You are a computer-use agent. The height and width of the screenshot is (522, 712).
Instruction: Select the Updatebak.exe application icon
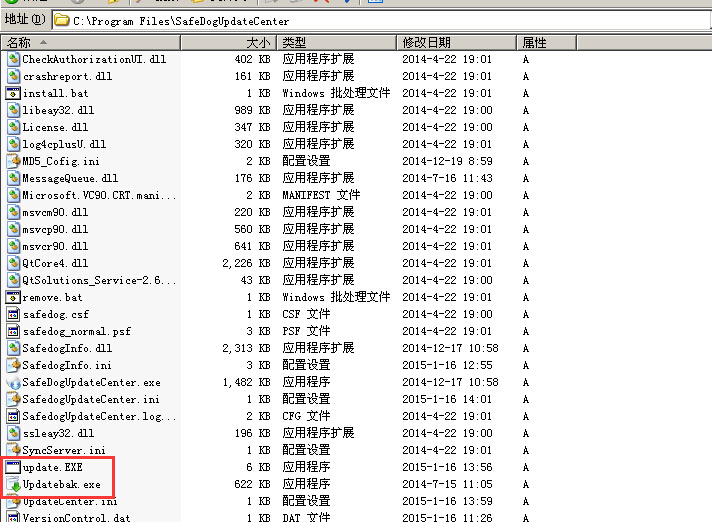pyautogui.click(x=14, y=484)
